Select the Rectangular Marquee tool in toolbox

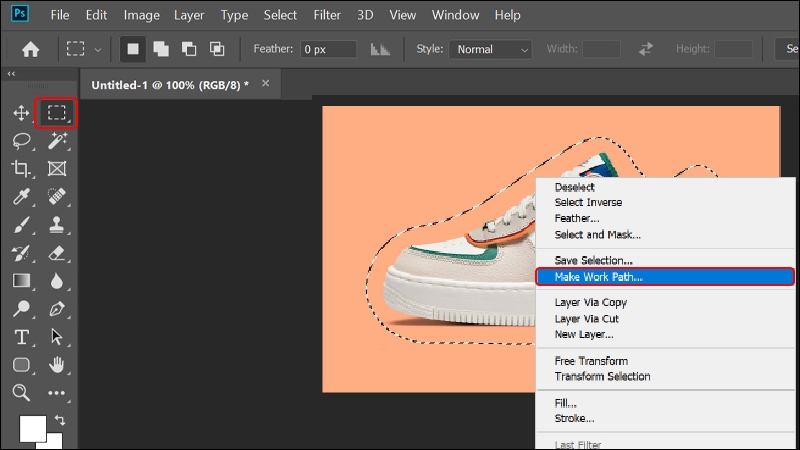(x=56, y=113)
